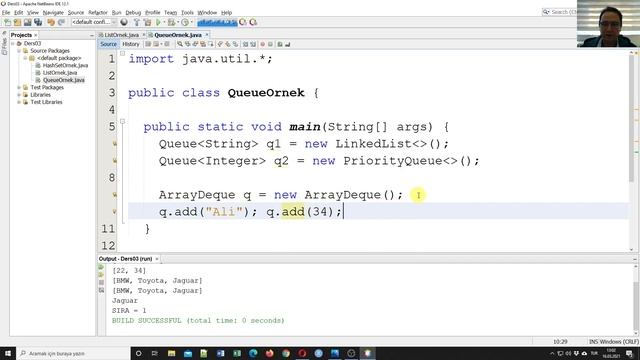
Task: Open the Debug Project dropdown arrow
Action: (x=178, y=22)
